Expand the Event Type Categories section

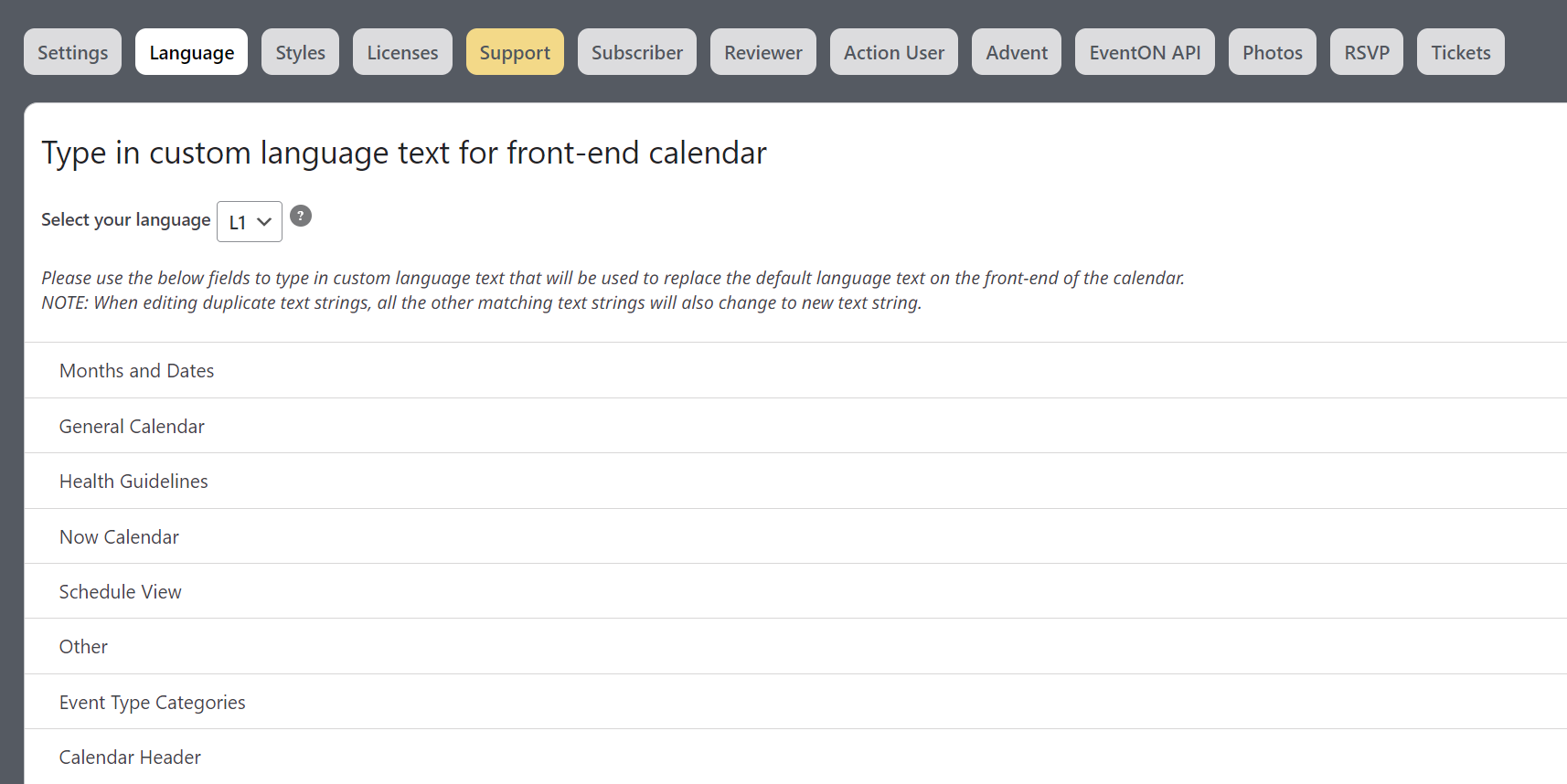[795, 702]
